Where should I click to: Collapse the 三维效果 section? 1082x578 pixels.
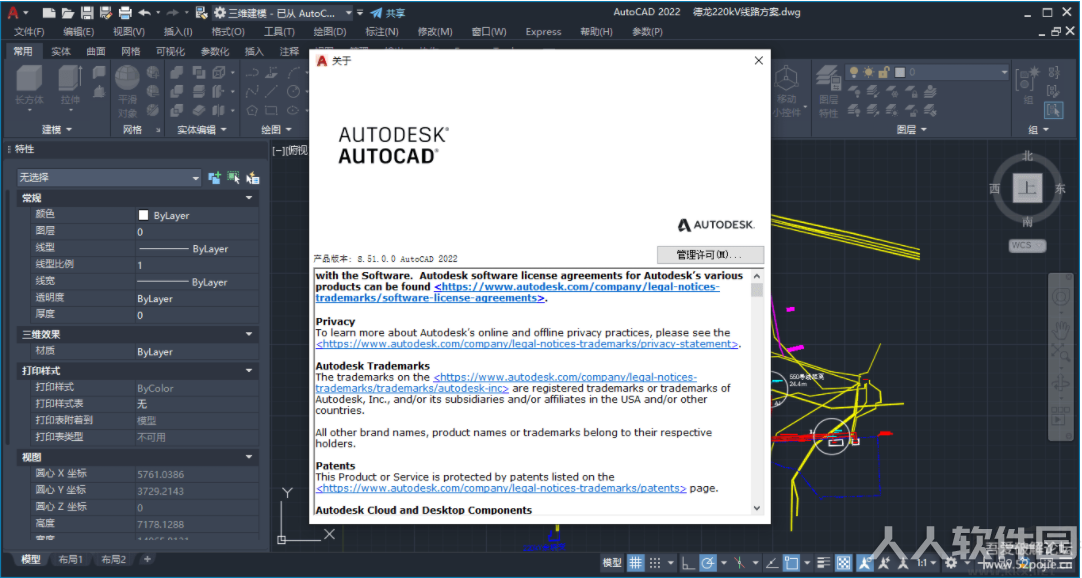click(249, 335)
